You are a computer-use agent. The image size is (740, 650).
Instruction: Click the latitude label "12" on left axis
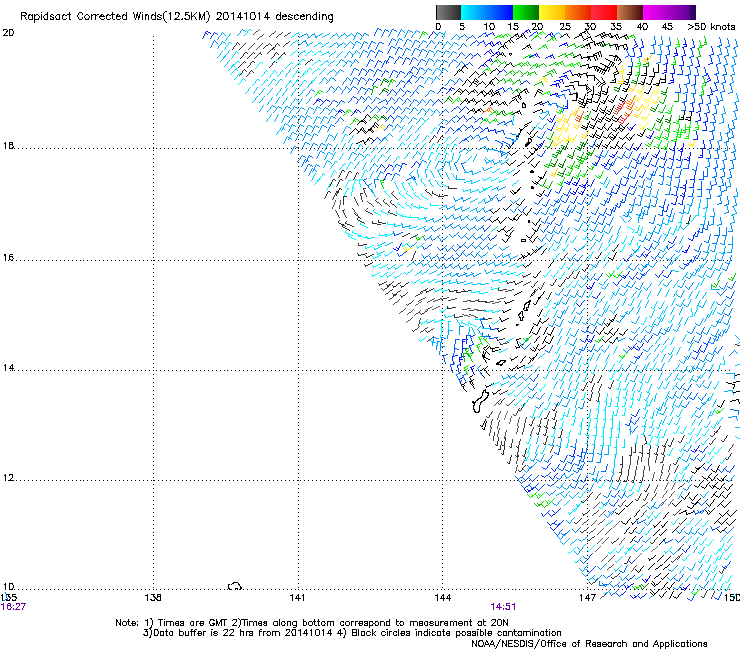pos(8,478)
